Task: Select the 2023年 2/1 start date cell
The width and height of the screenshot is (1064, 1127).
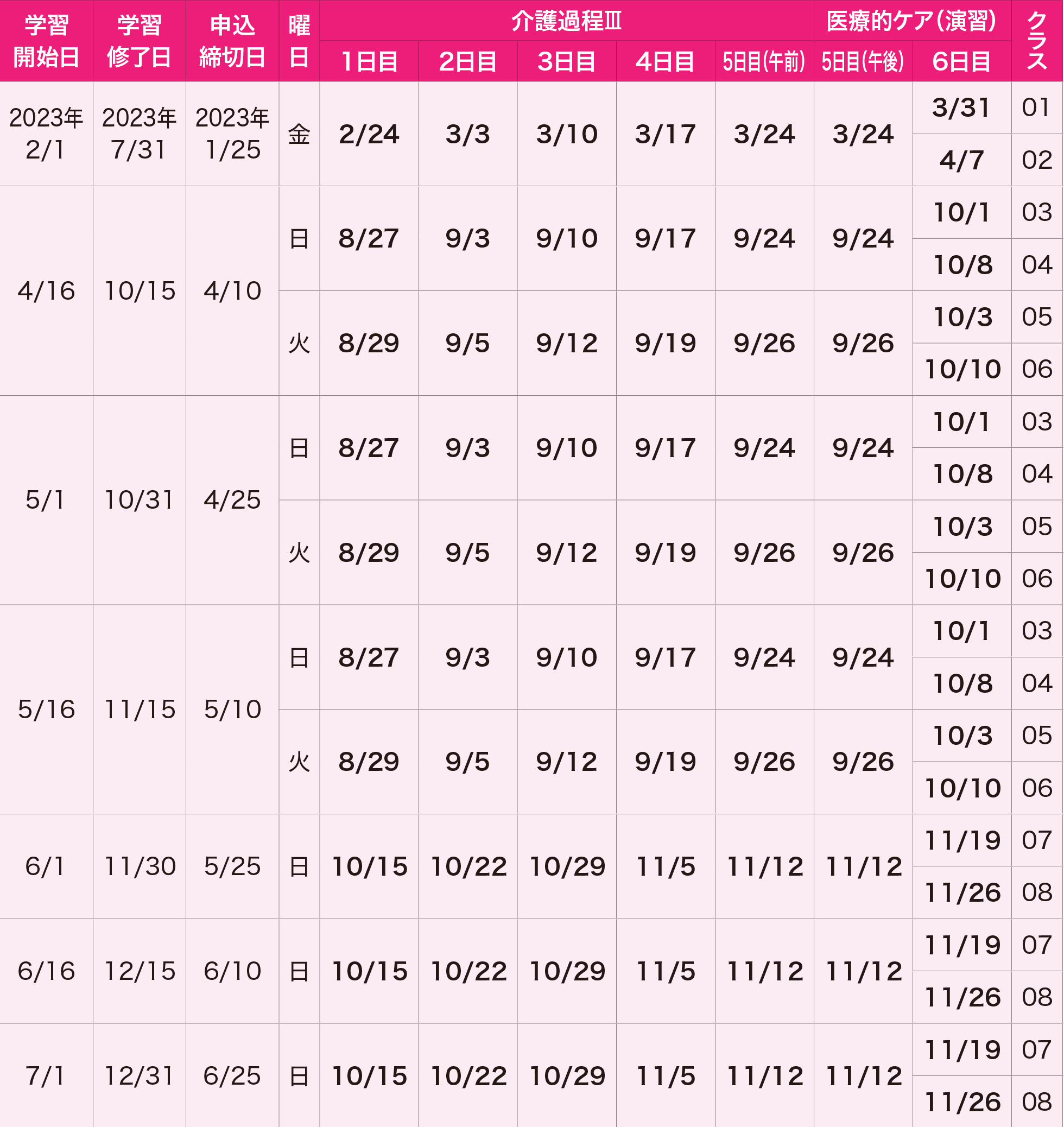Action: click(x=47, y=134)
